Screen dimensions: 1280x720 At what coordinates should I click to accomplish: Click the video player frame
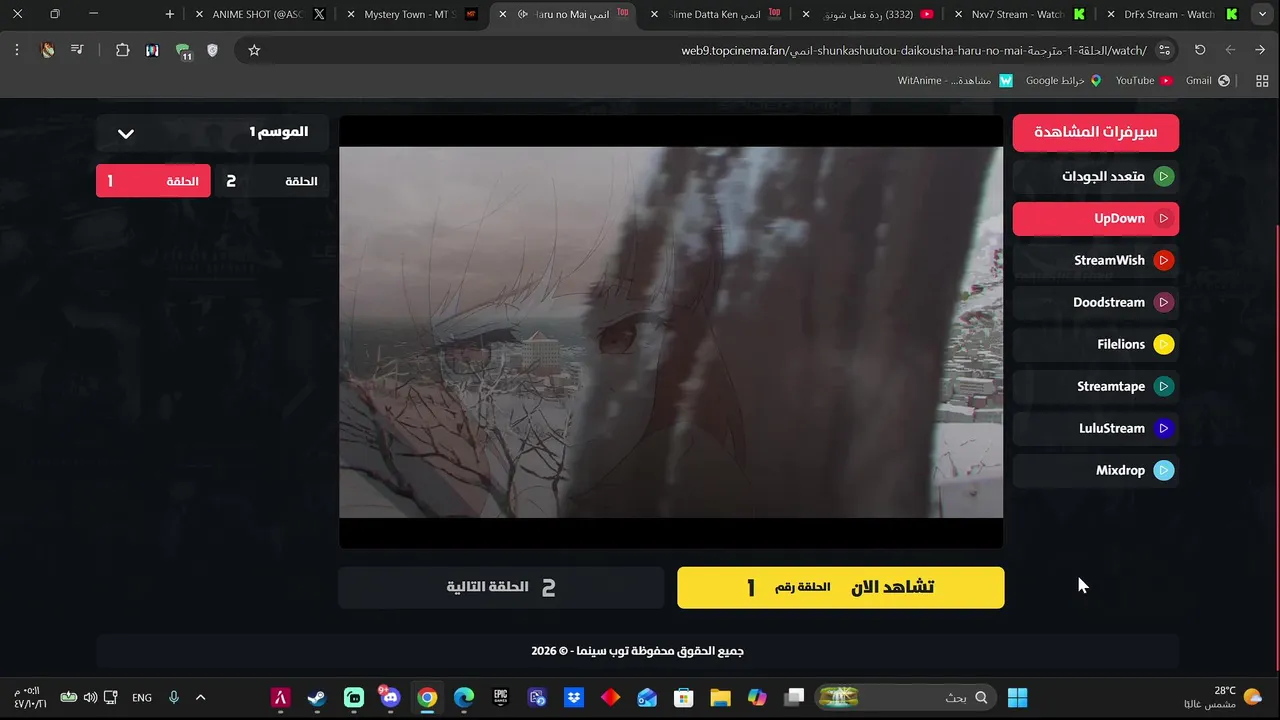click(x=671, y=332)
